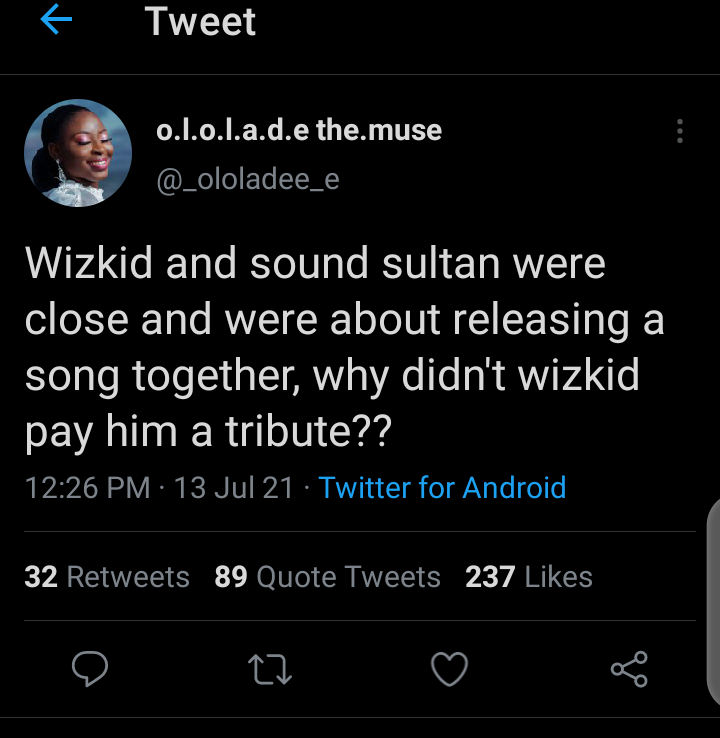View the 32 Retweets list
Viewport: 720px width, 738px height.
coord(107,577)
